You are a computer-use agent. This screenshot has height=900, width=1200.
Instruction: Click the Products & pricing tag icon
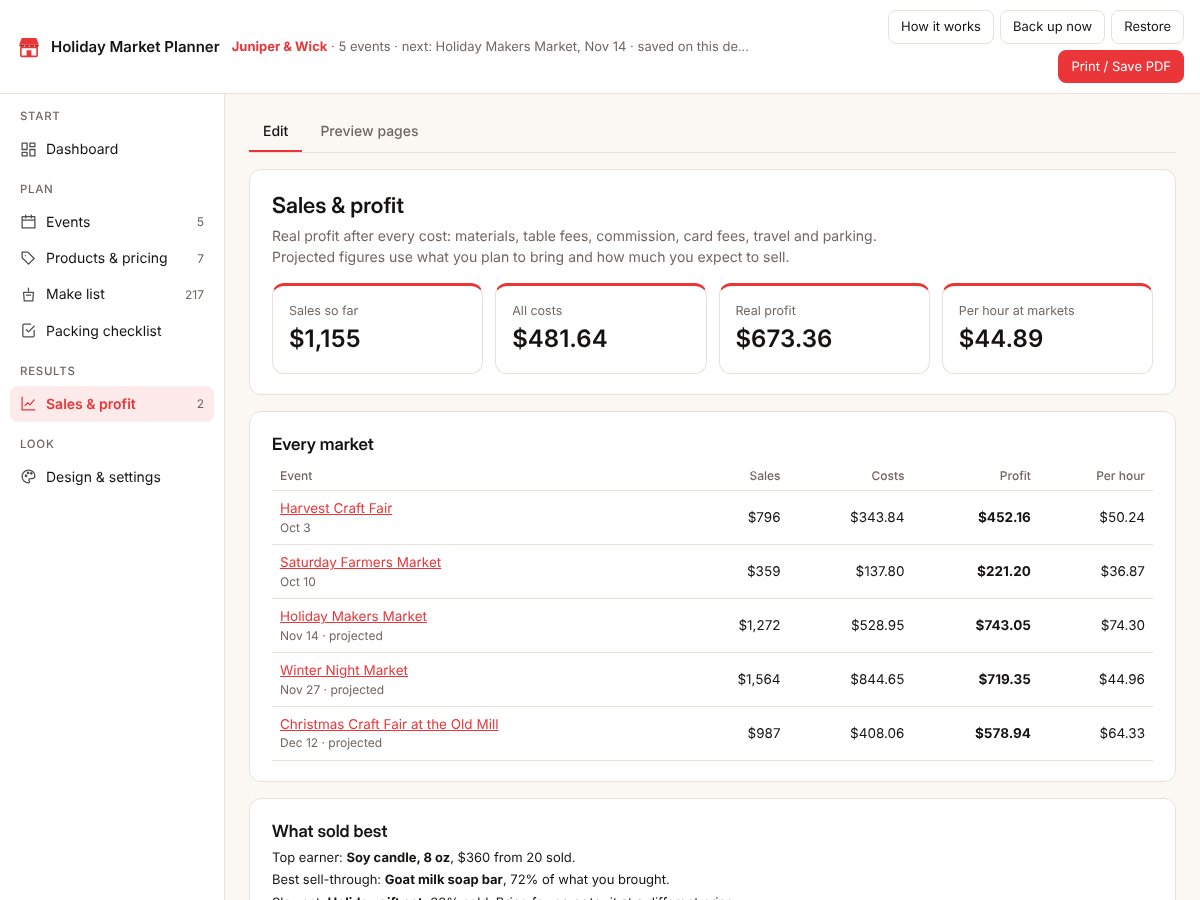(28, 258)
